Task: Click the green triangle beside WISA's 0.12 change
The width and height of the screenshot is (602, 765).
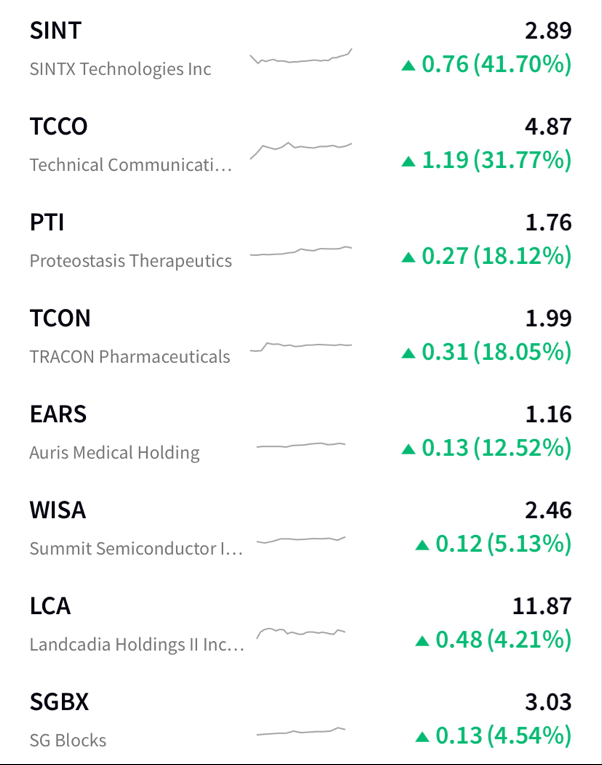Action: (422, 545)
